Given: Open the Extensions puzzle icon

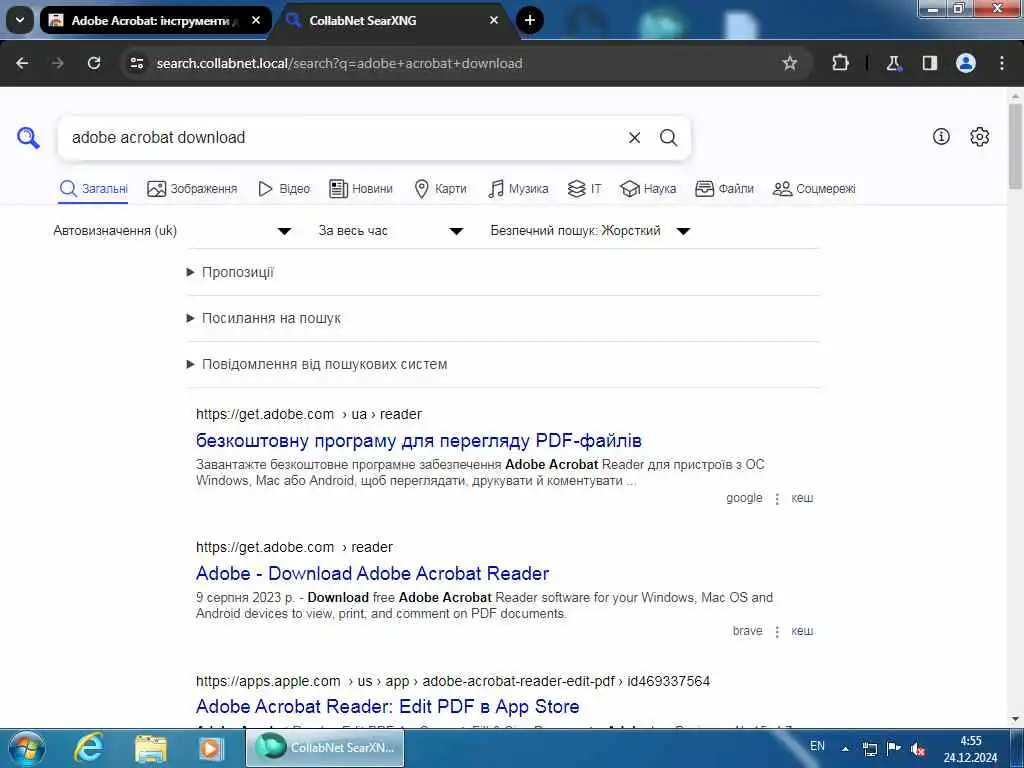Looking at the screenshot, I should click(840, 63).
